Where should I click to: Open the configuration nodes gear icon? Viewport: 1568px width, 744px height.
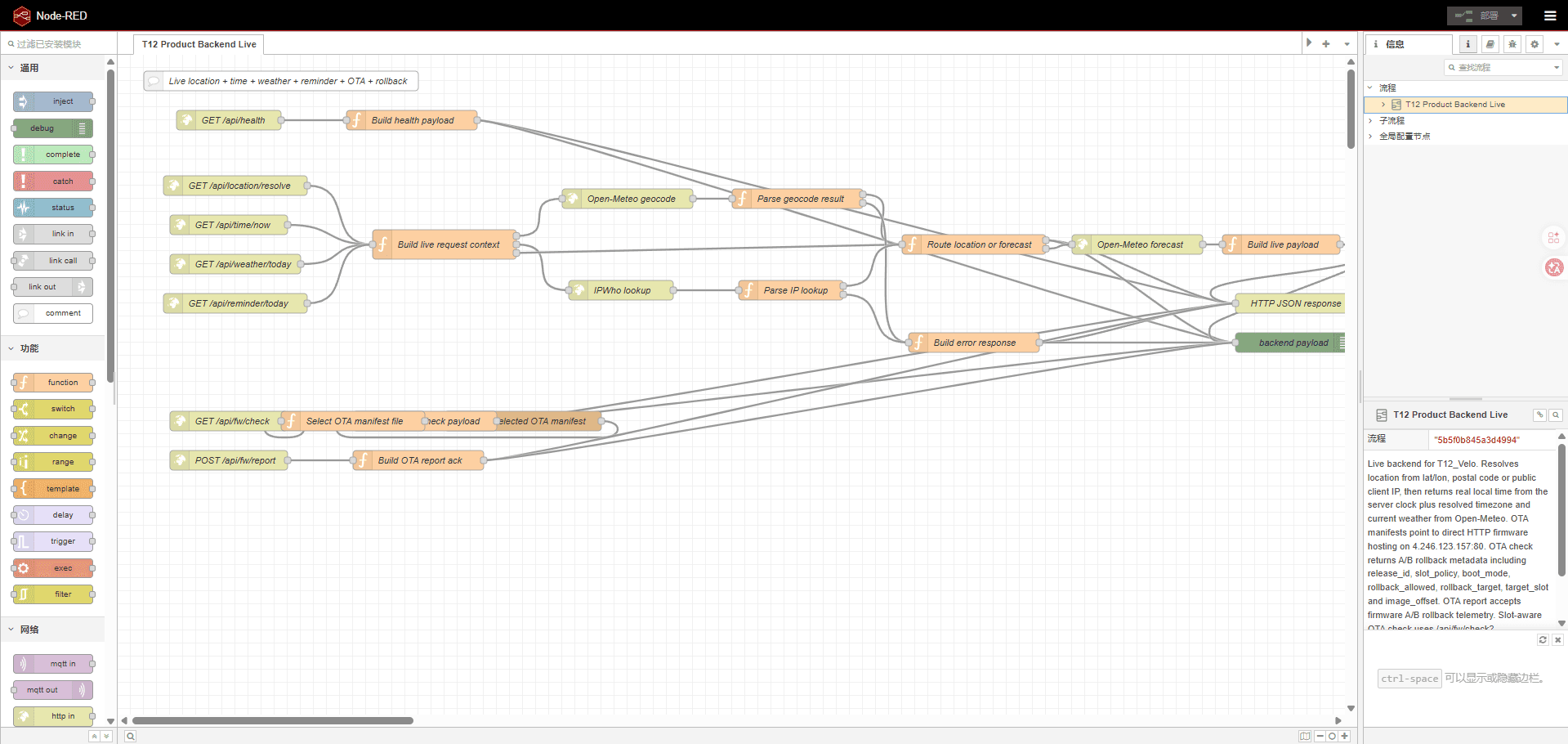[1534, 44]
